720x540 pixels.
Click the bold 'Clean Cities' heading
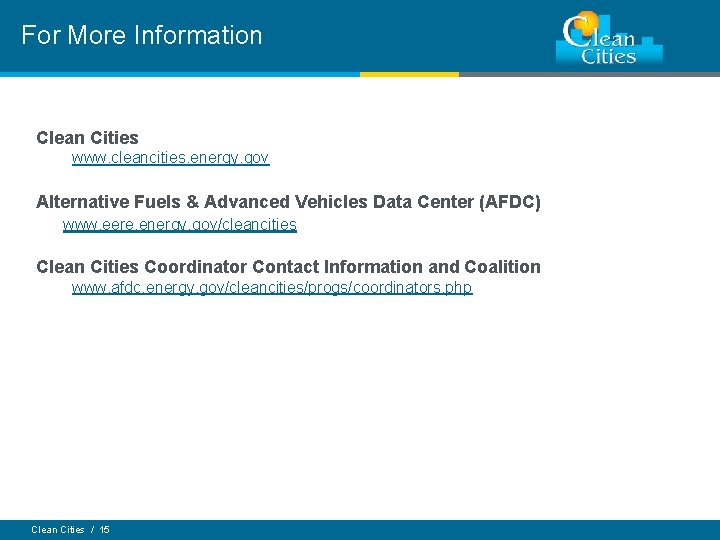tap(87, 138)
